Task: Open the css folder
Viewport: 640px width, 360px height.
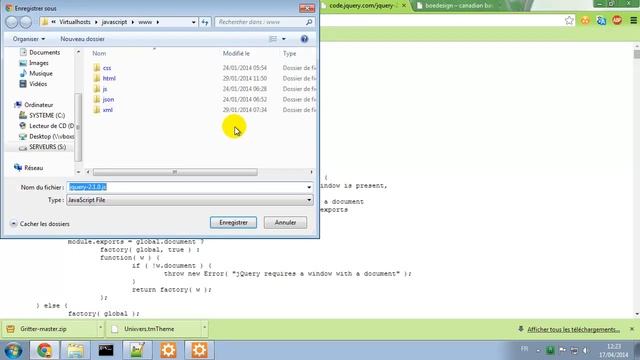Action: click(107, 68)
